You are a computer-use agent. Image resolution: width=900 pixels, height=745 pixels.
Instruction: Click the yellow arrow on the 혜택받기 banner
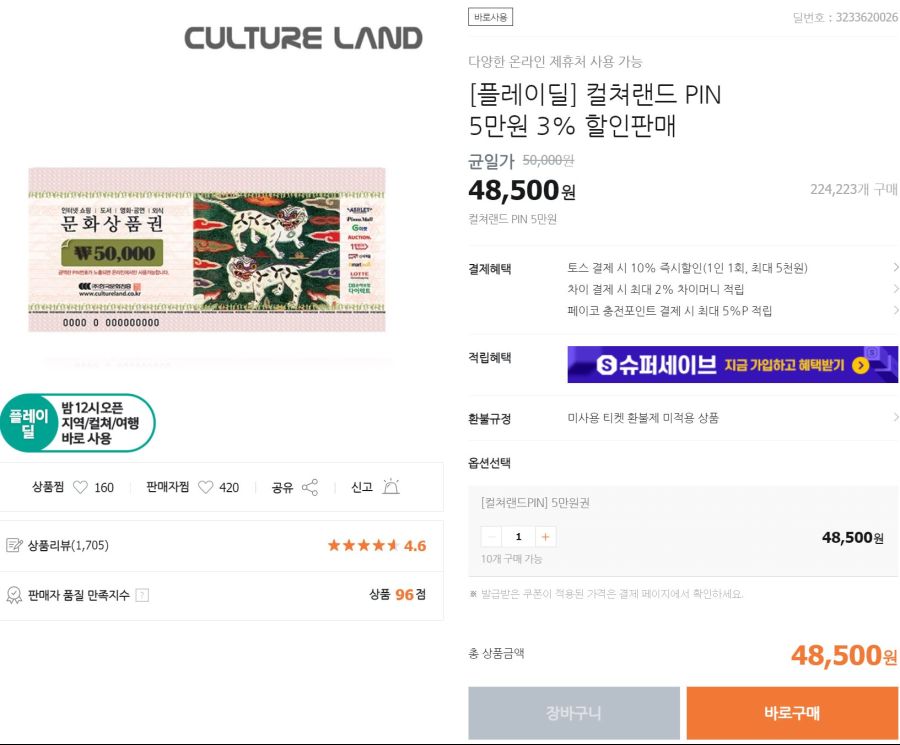click(x=861, y=366)
